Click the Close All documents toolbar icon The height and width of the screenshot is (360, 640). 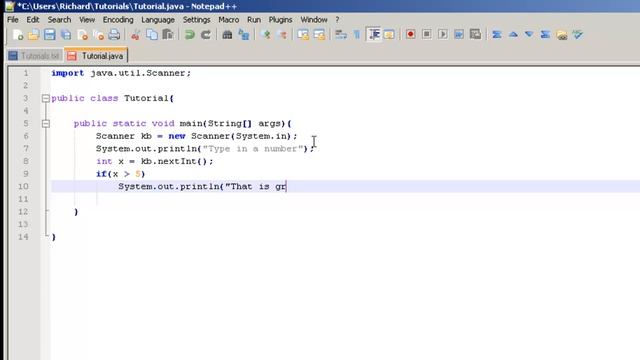[x=98, y=35]
